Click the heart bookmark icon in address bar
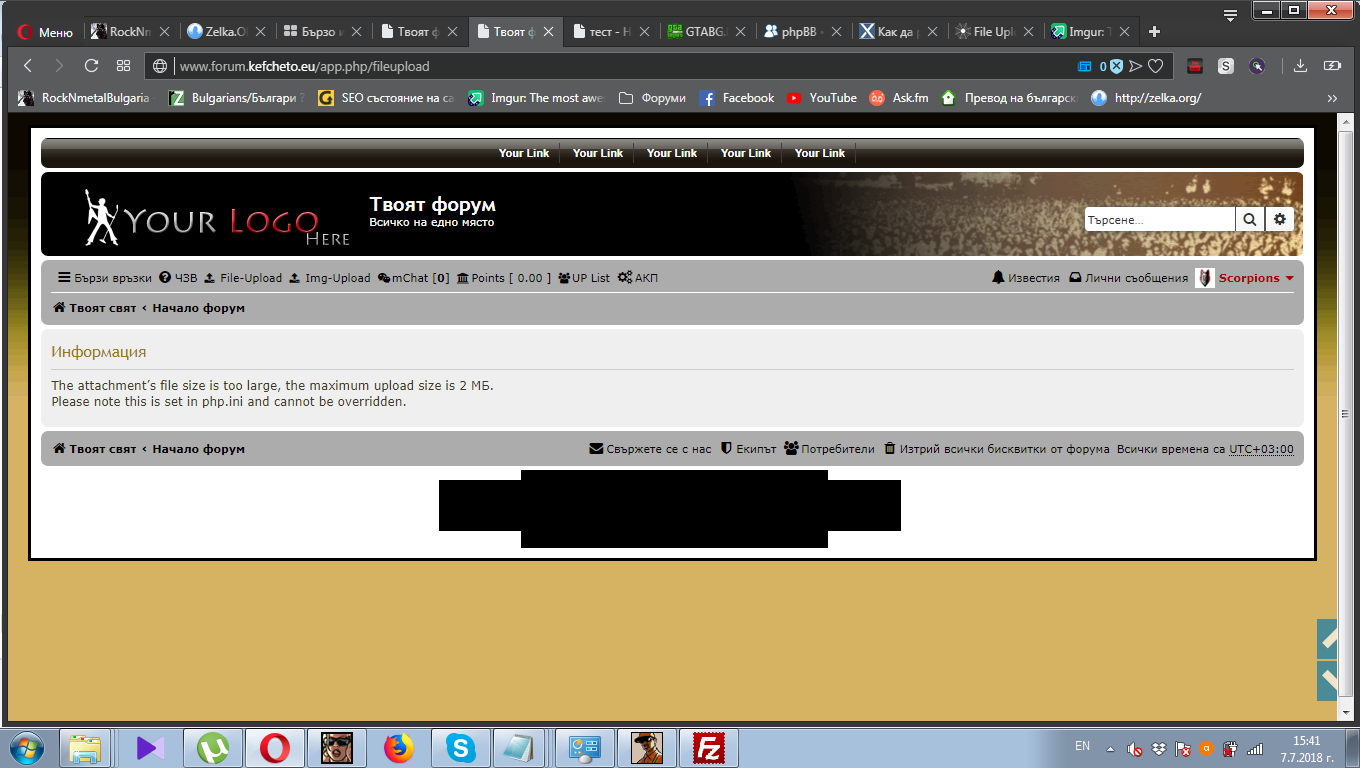 click(1155, 66)
